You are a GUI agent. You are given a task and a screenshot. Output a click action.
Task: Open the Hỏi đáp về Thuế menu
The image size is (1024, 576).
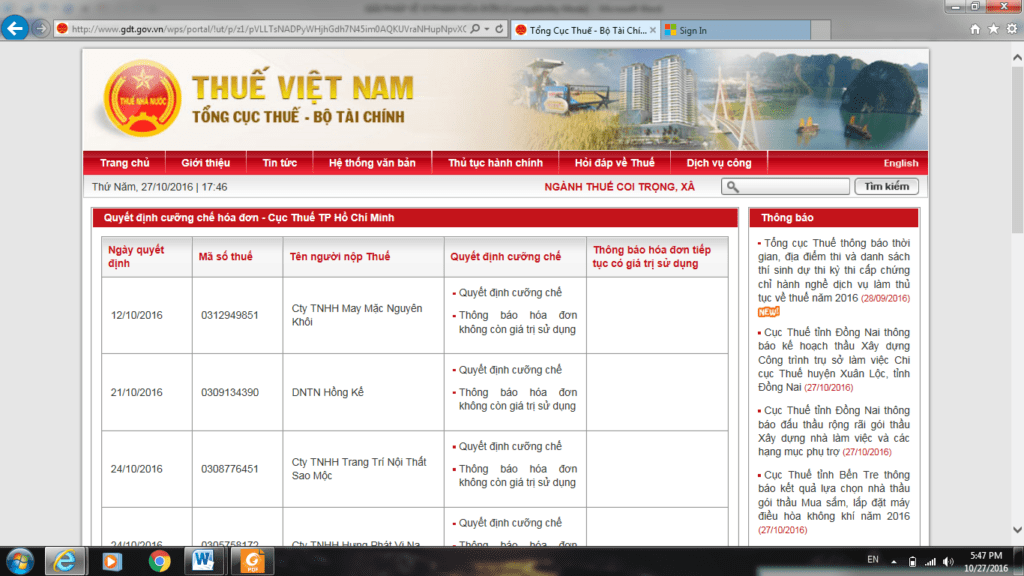(615, 163)
